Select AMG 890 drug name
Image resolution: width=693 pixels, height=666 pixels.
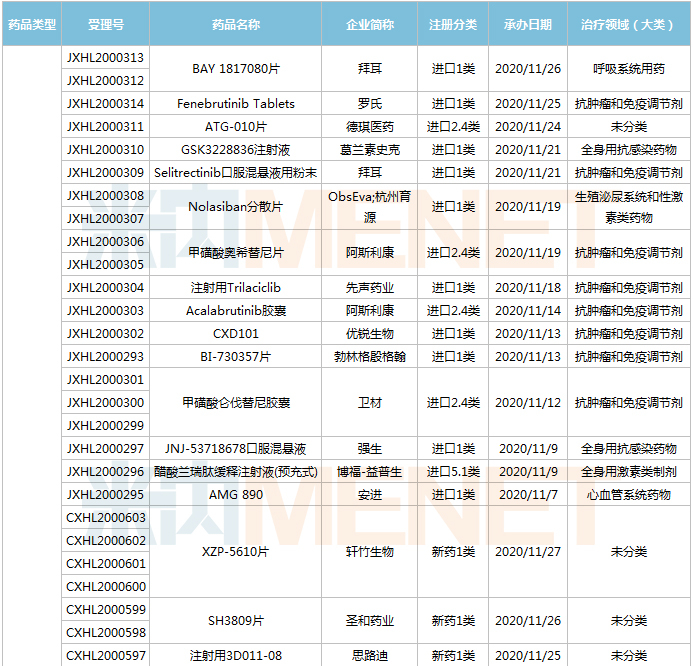(235, 494)
